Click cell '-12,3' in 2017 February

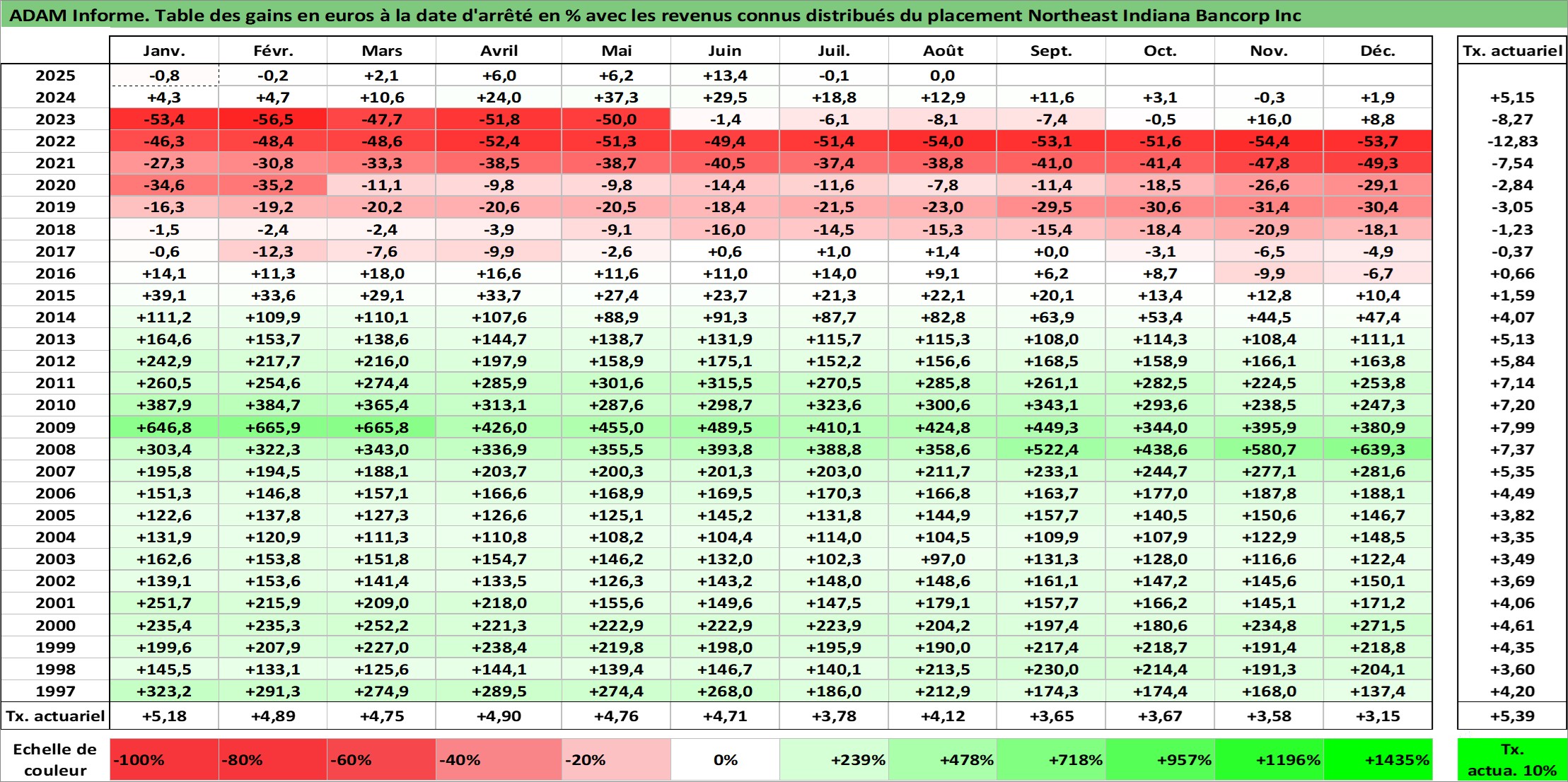273,251
